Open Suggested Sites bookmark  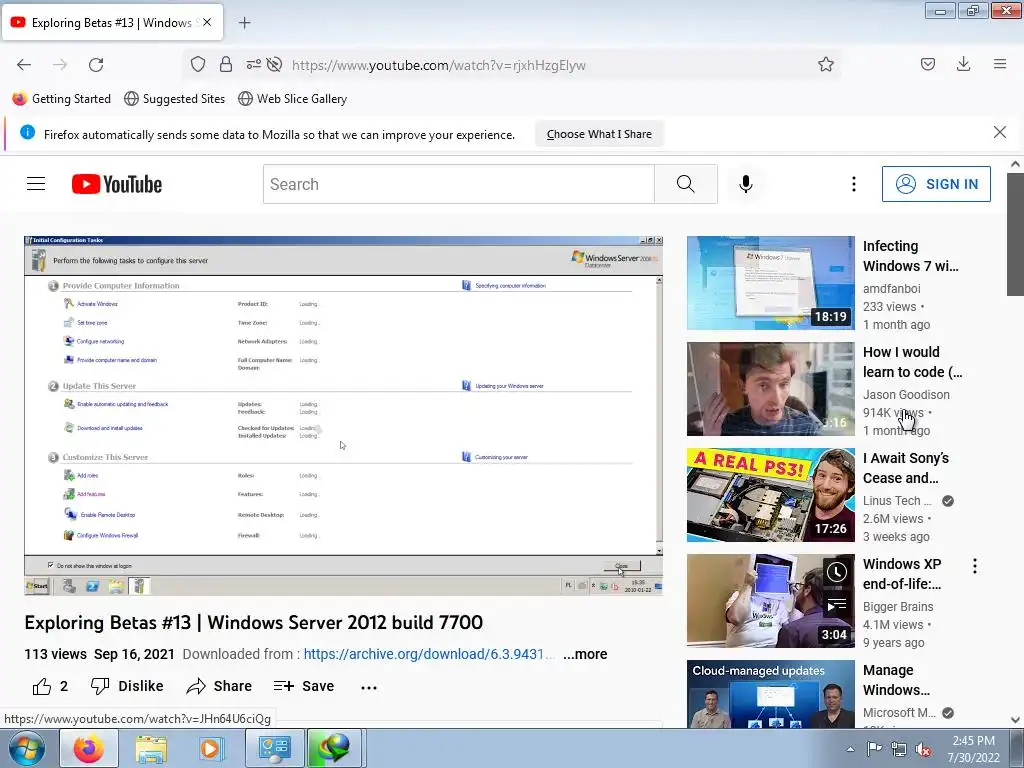point(175,99)
